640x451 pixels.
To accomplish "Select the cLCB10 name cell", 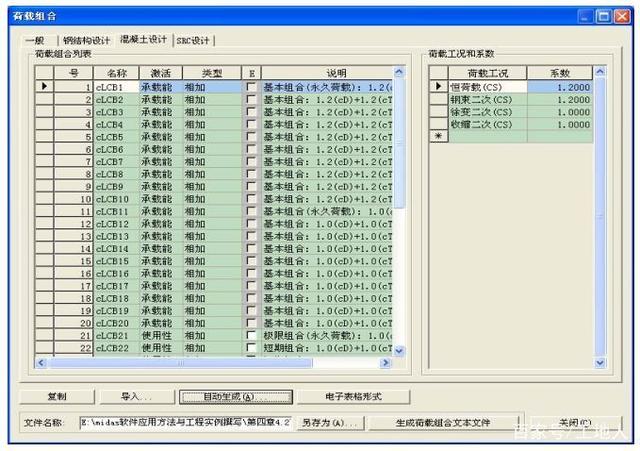I will point(116,199).
